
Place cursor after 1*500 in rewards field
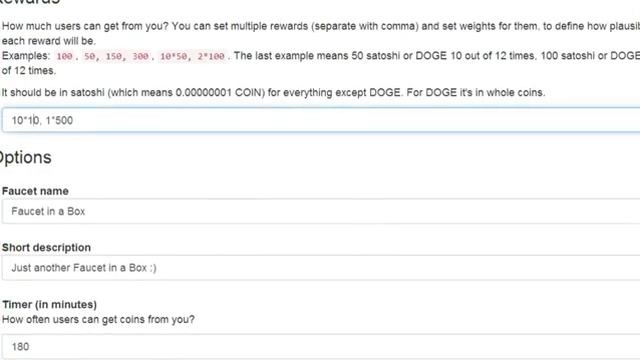pos(74,120)
